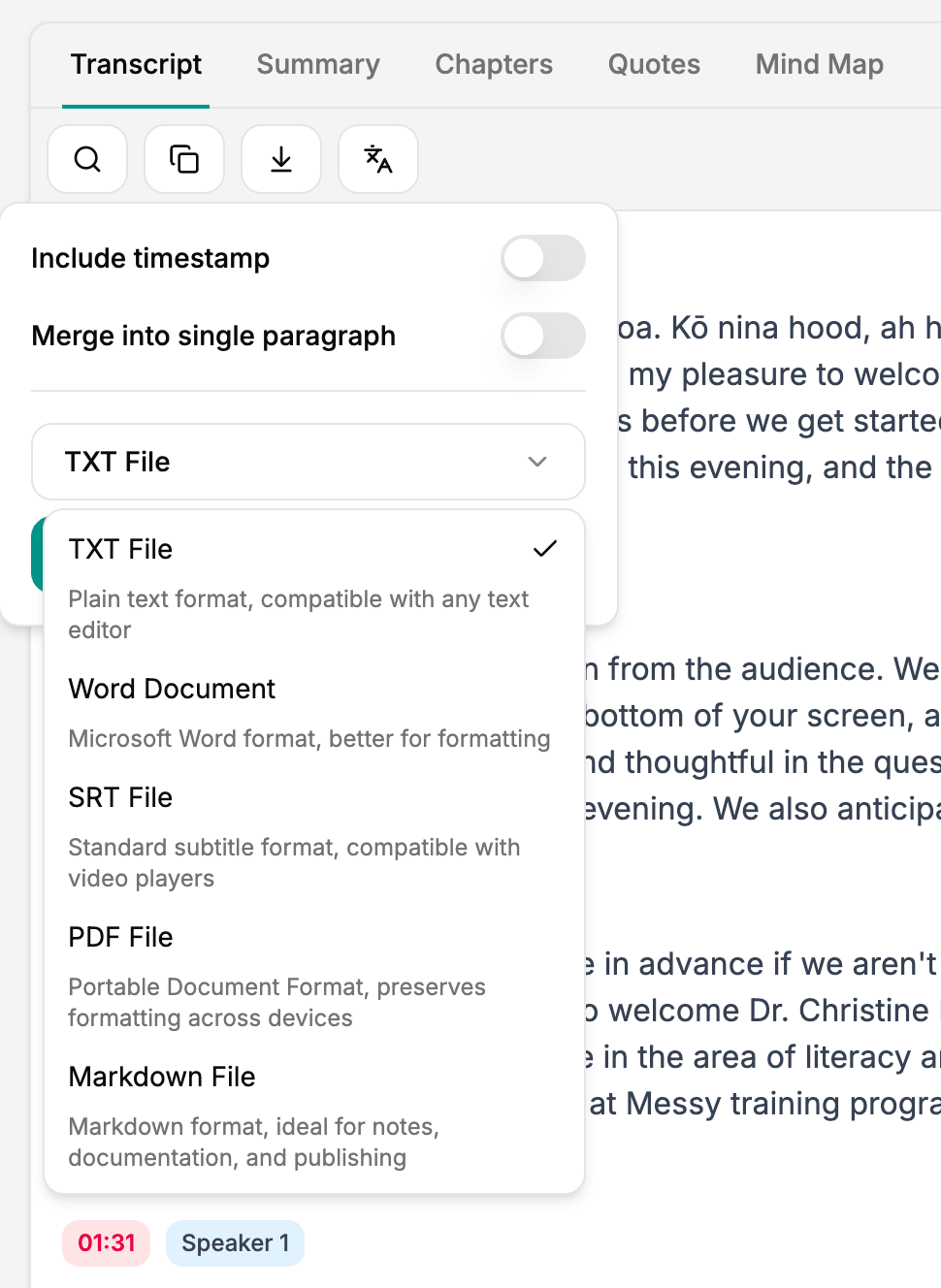Switch to the Transcript tab
This screenshot has height=1288, width=941.
pyautogui.click(x=136, y=64)
